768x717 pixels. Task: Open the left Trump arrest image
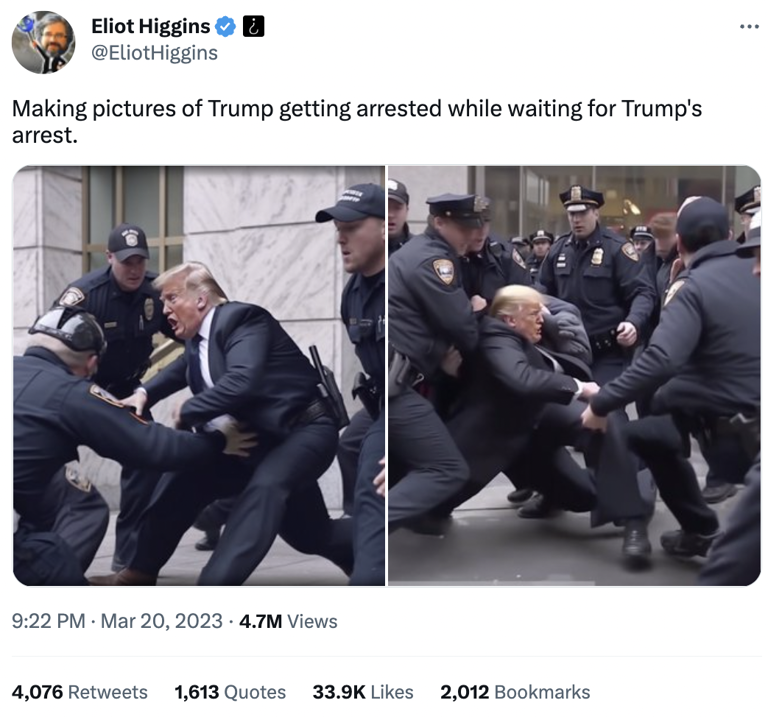(198, 376)
